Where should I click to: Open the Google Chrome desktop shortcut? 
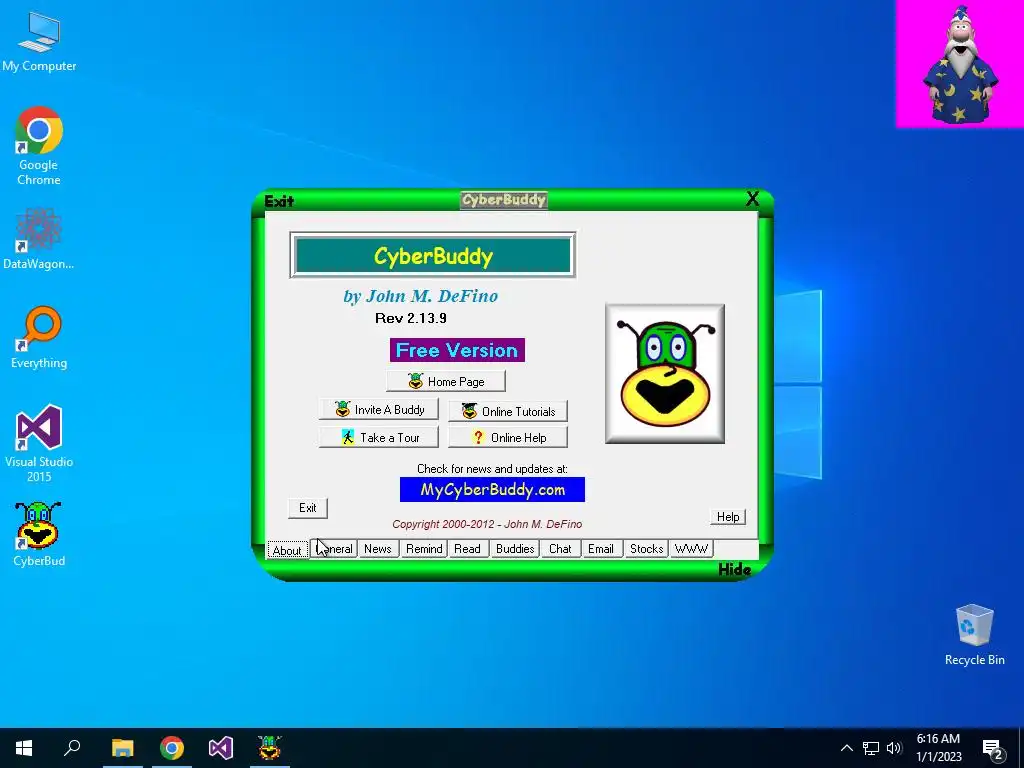point(39,146)
